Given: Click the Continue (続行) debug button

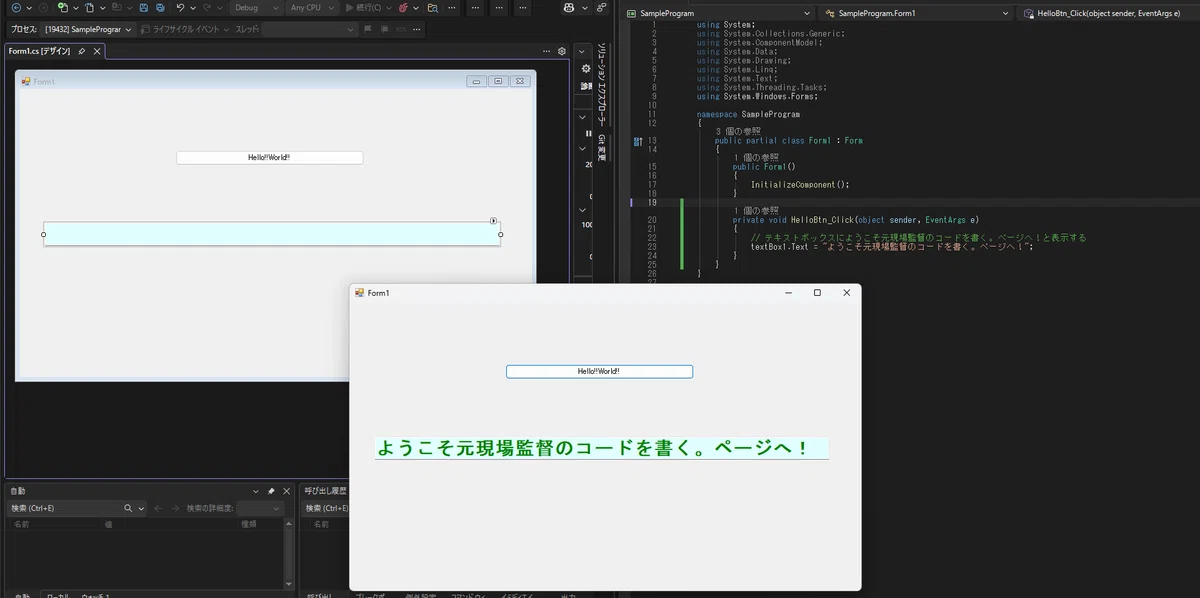Looking at the screenshot, I should click(364, 7).
